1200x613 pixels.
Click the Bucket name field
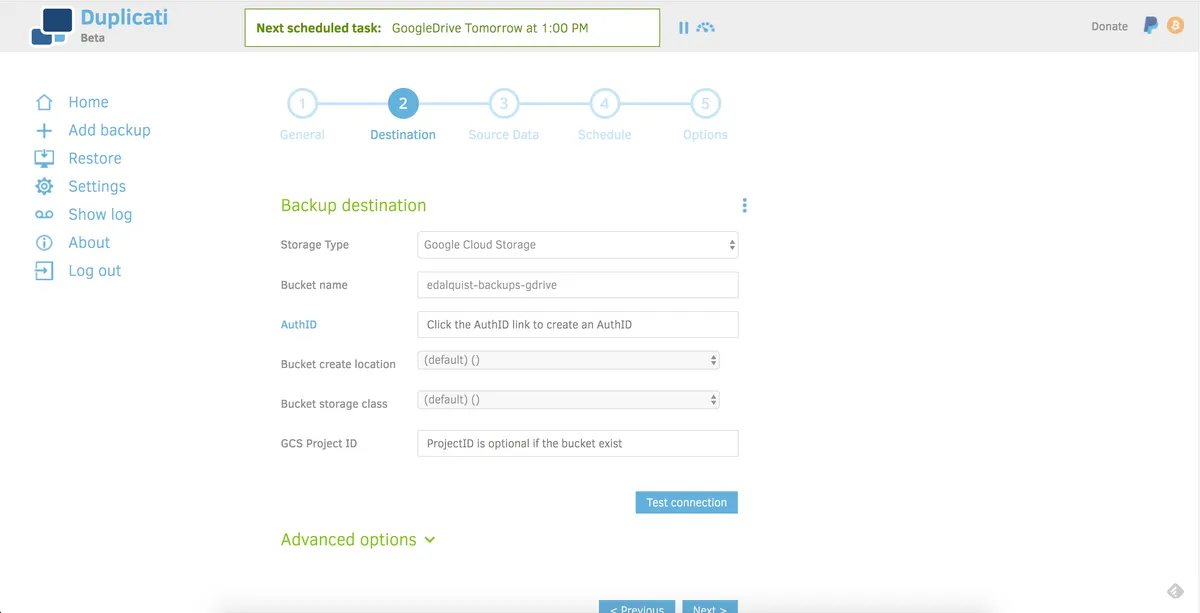coord(578,285)
